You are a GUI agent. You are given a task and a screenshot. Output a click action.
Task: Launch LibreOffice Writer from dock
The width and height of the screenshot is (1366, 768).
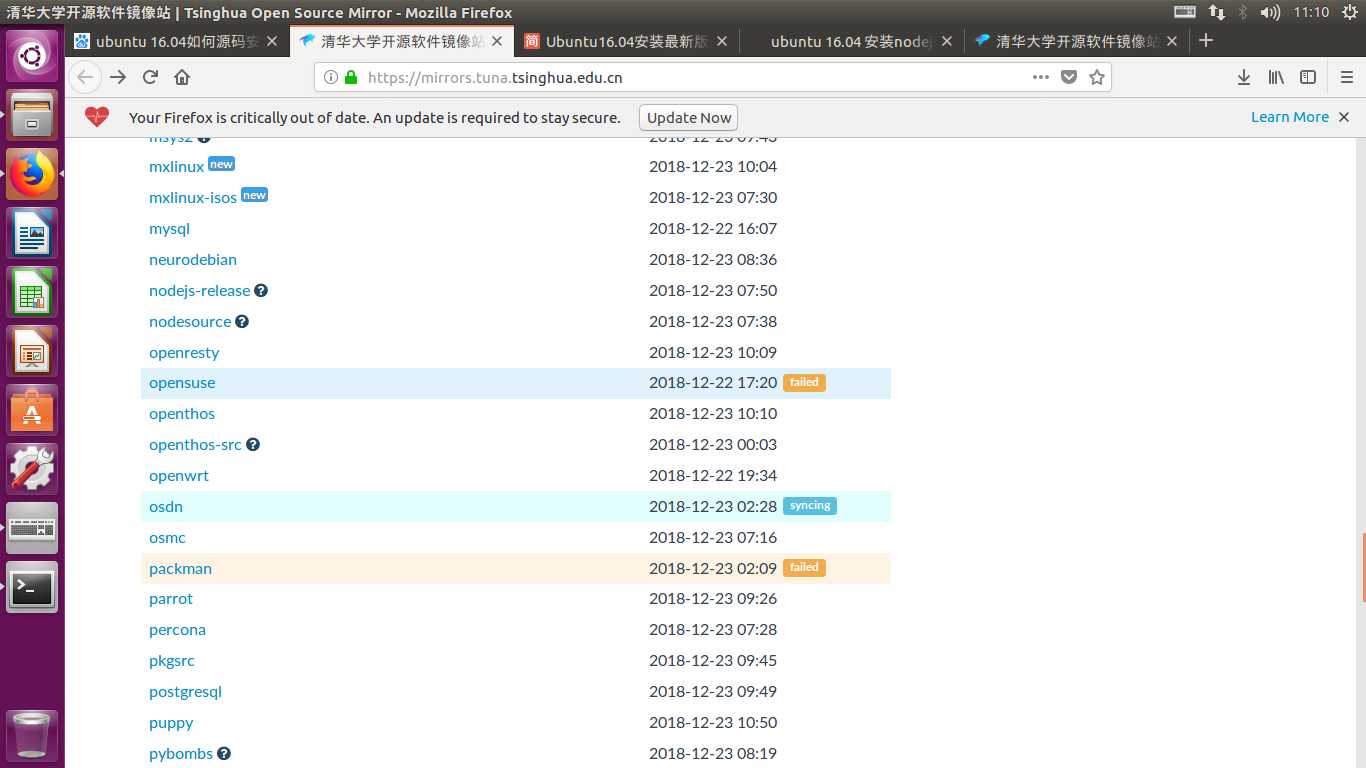pos(33,232)
